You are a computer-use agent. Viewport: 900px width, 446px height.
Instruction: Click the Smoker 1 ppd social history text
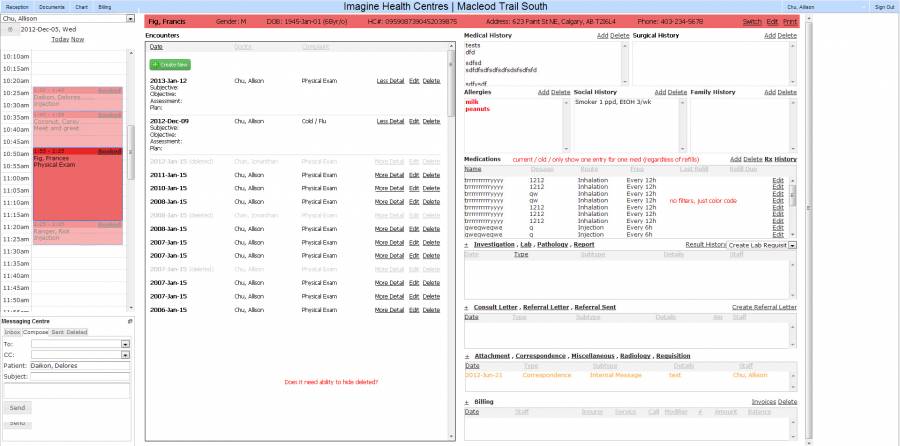[x=613, y=102]
